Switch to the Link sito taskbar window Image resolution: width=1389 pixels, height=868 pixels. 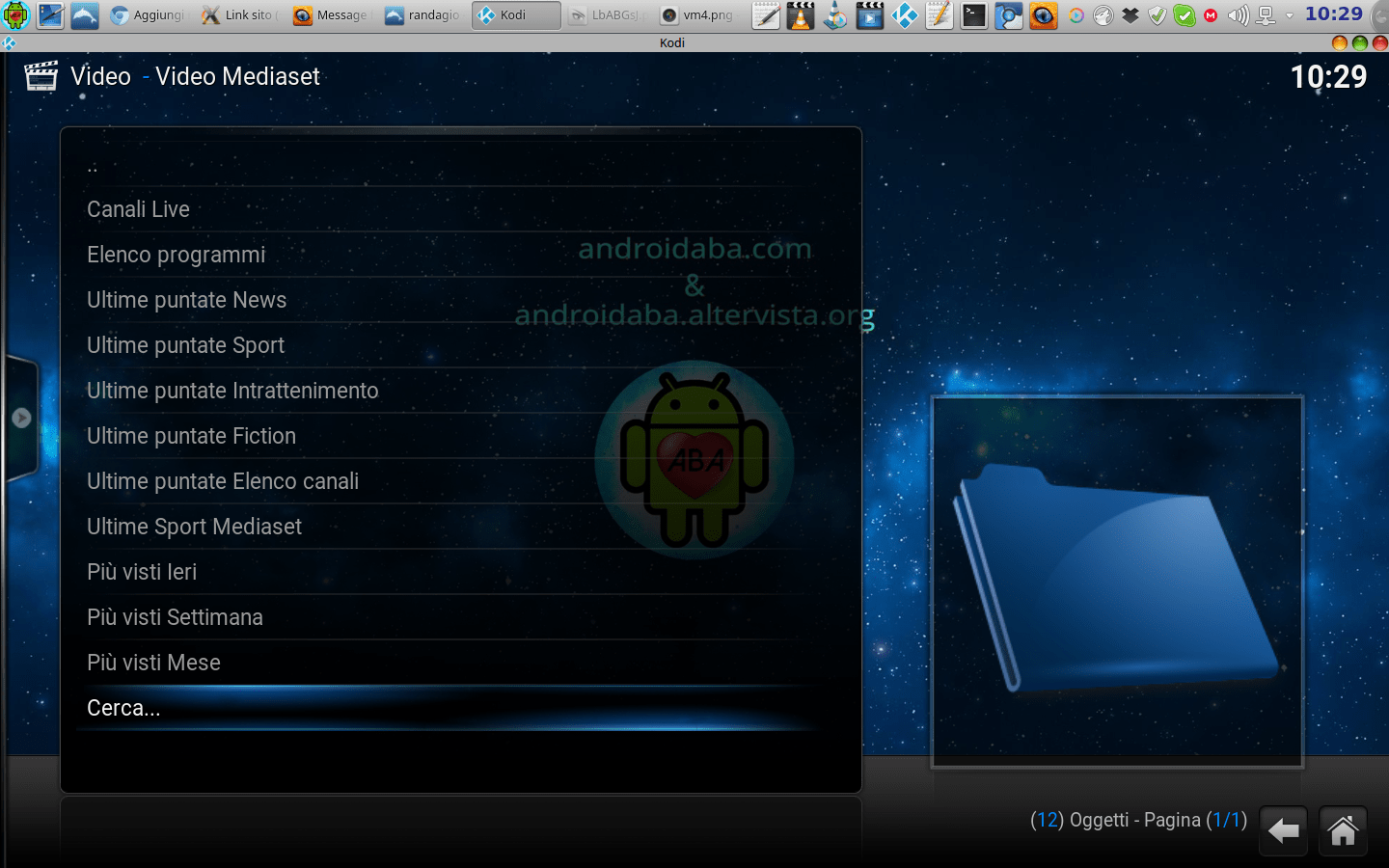(240, 15)
